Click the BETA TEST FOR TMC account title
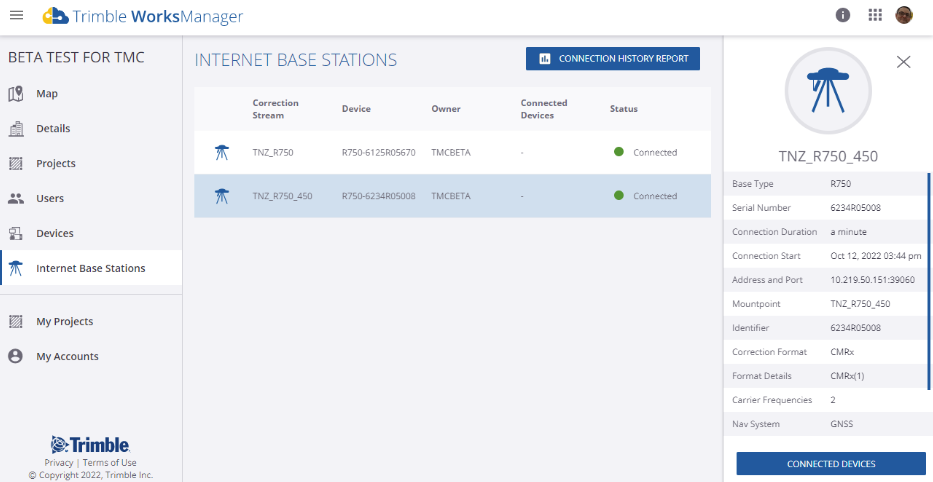The height and width of the screenshot is (482, 933). [76, 58]
